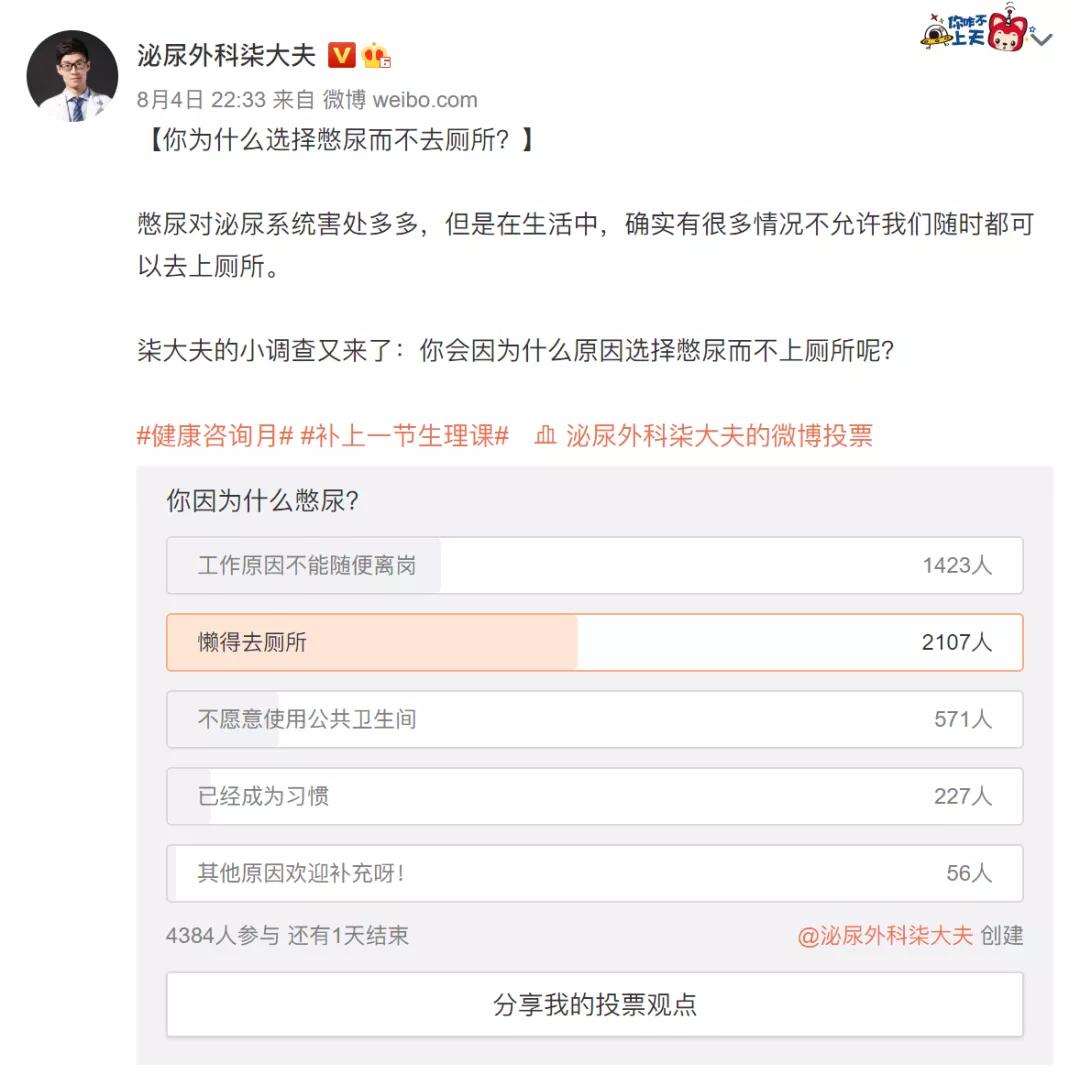Select poll option 工作原因不能随便离岗
This screenshot has height=1075, width=1080.
(595, 564)
